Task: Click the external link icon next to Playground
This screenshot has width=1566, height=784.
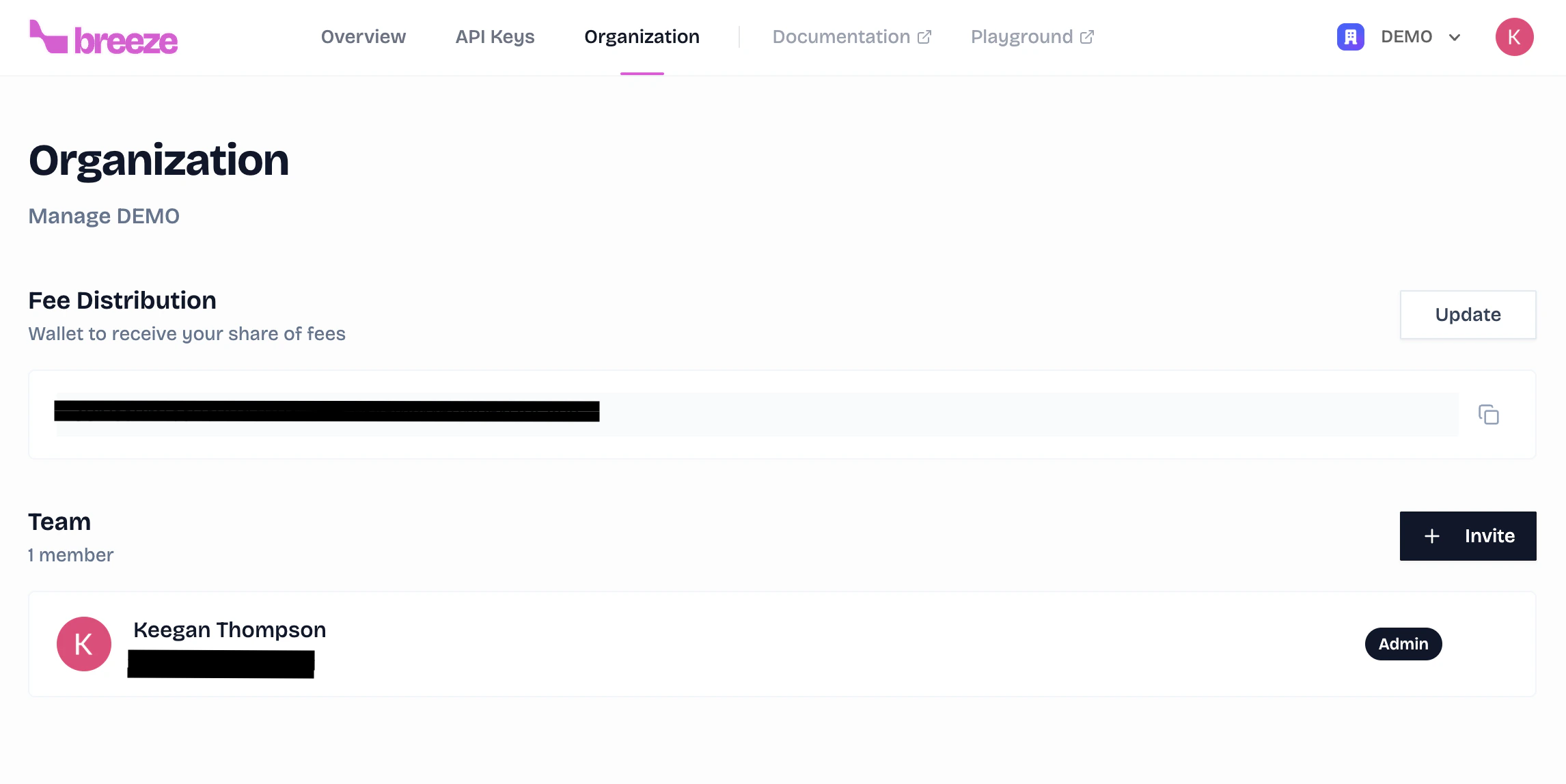Action: click(x=1086, y=36)
